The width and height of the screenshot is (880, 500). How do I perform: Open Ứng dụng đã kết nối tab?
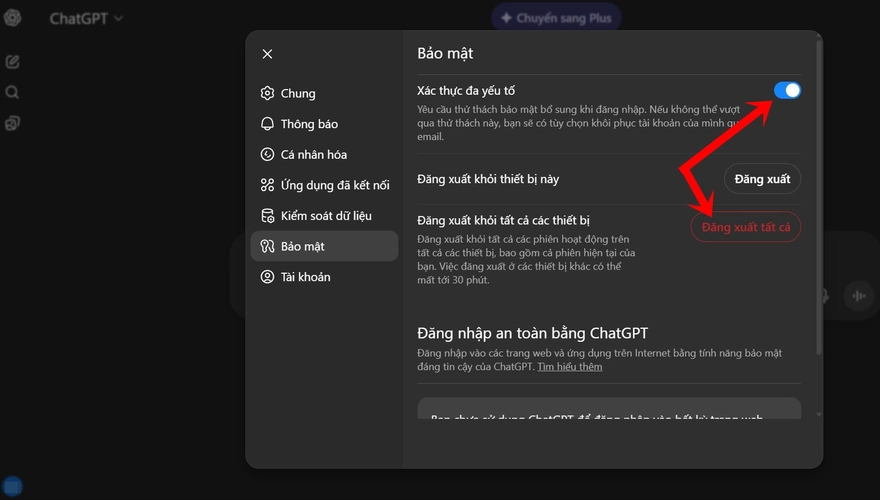pyautogui.click(x=324, y=185)
